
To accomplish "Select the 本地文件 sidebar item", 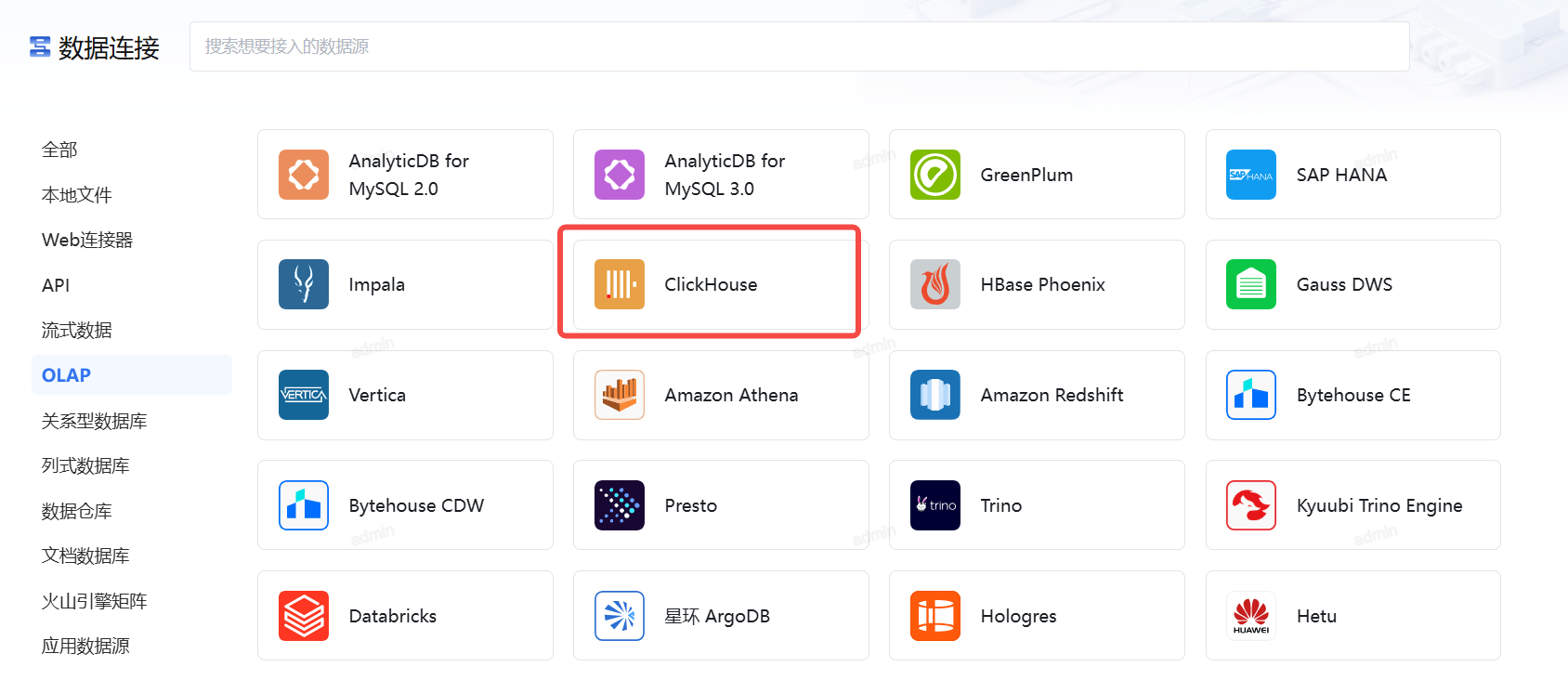I will pyautogui.click(x=76, y=195).
